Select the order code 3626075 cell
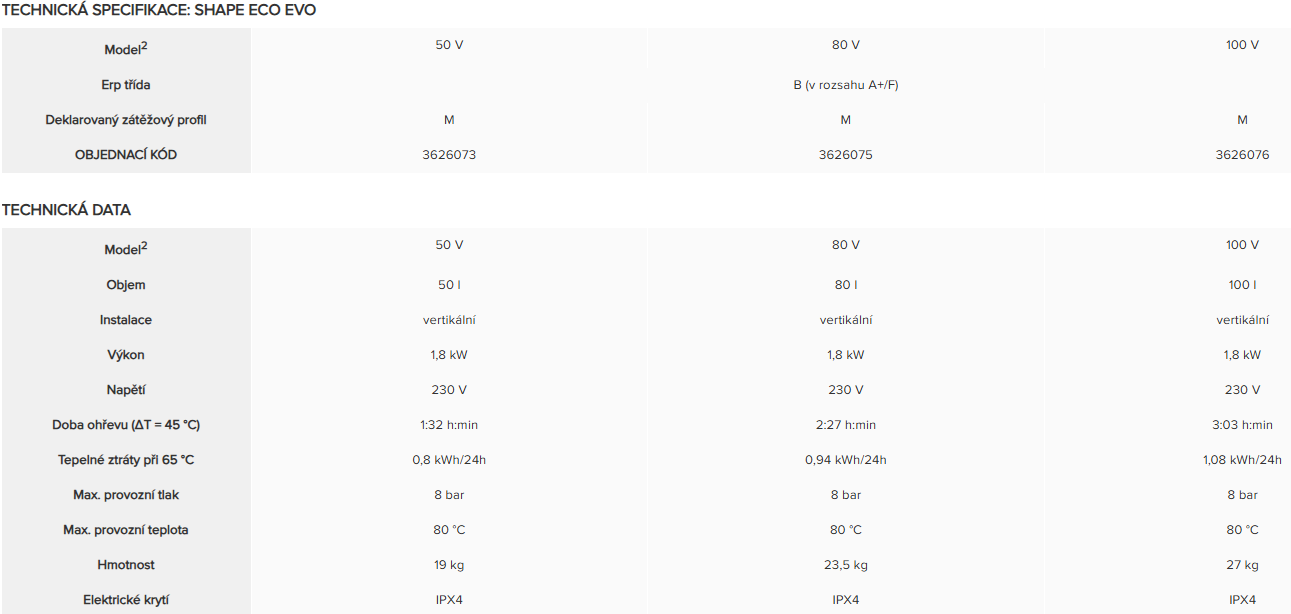The width and height of the screenshot is (1291, 614). tap(845, 155)
